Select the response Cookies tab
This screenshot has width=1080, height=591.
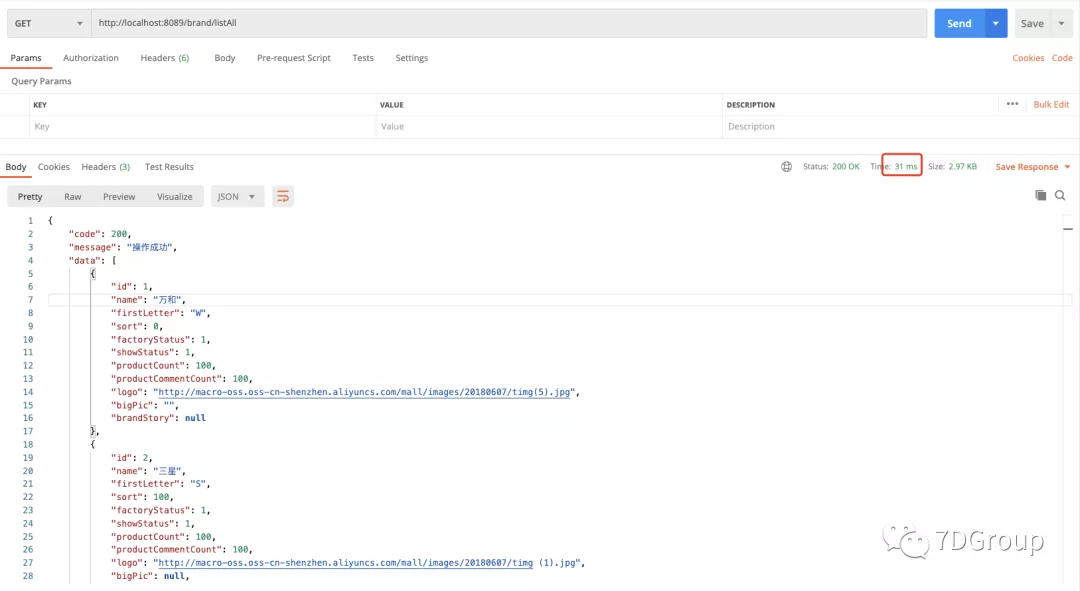point(54,167)
